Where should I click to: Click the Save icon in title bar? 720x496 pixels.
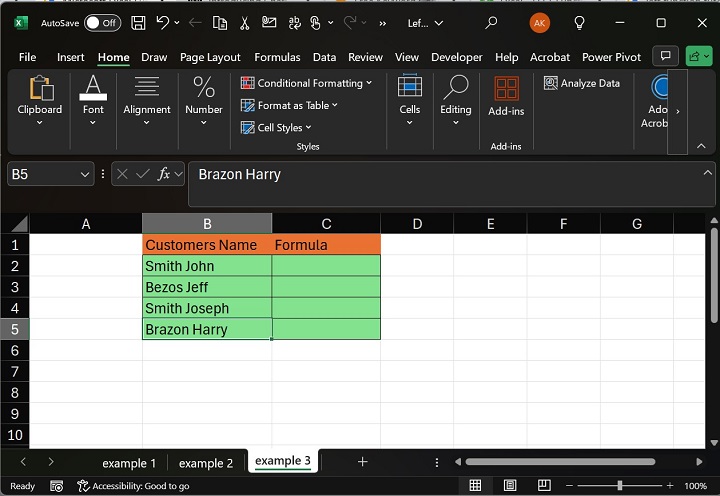pyautogui.click(x=138, y=22)
